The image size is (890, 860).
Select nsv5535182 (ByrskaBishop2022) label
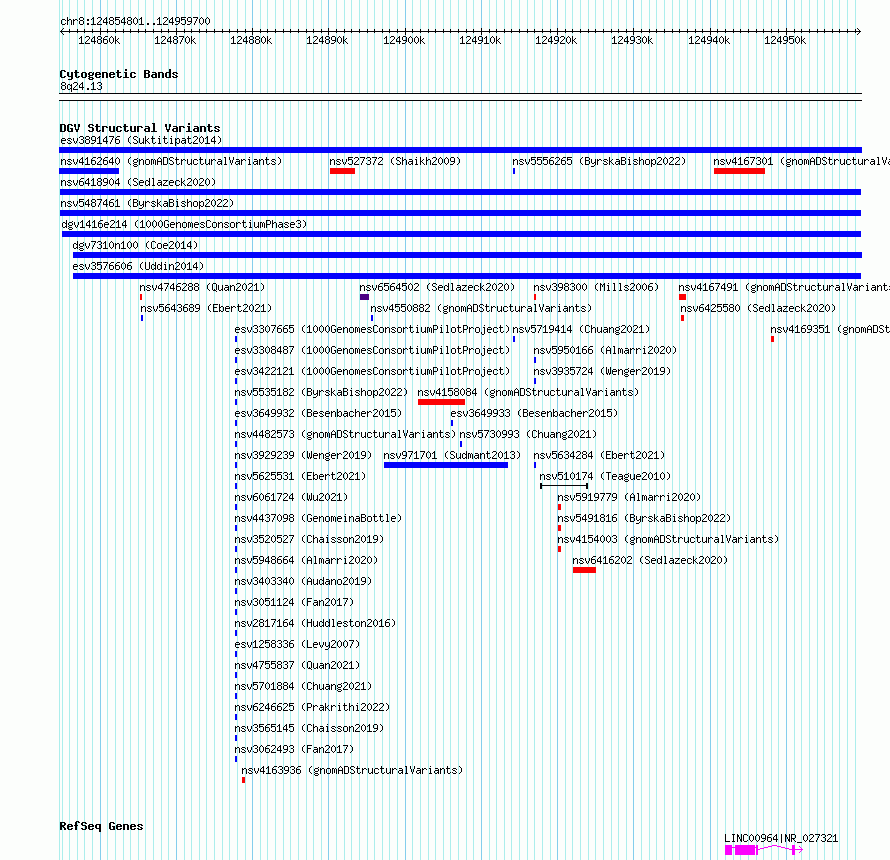tap(321, 392)
